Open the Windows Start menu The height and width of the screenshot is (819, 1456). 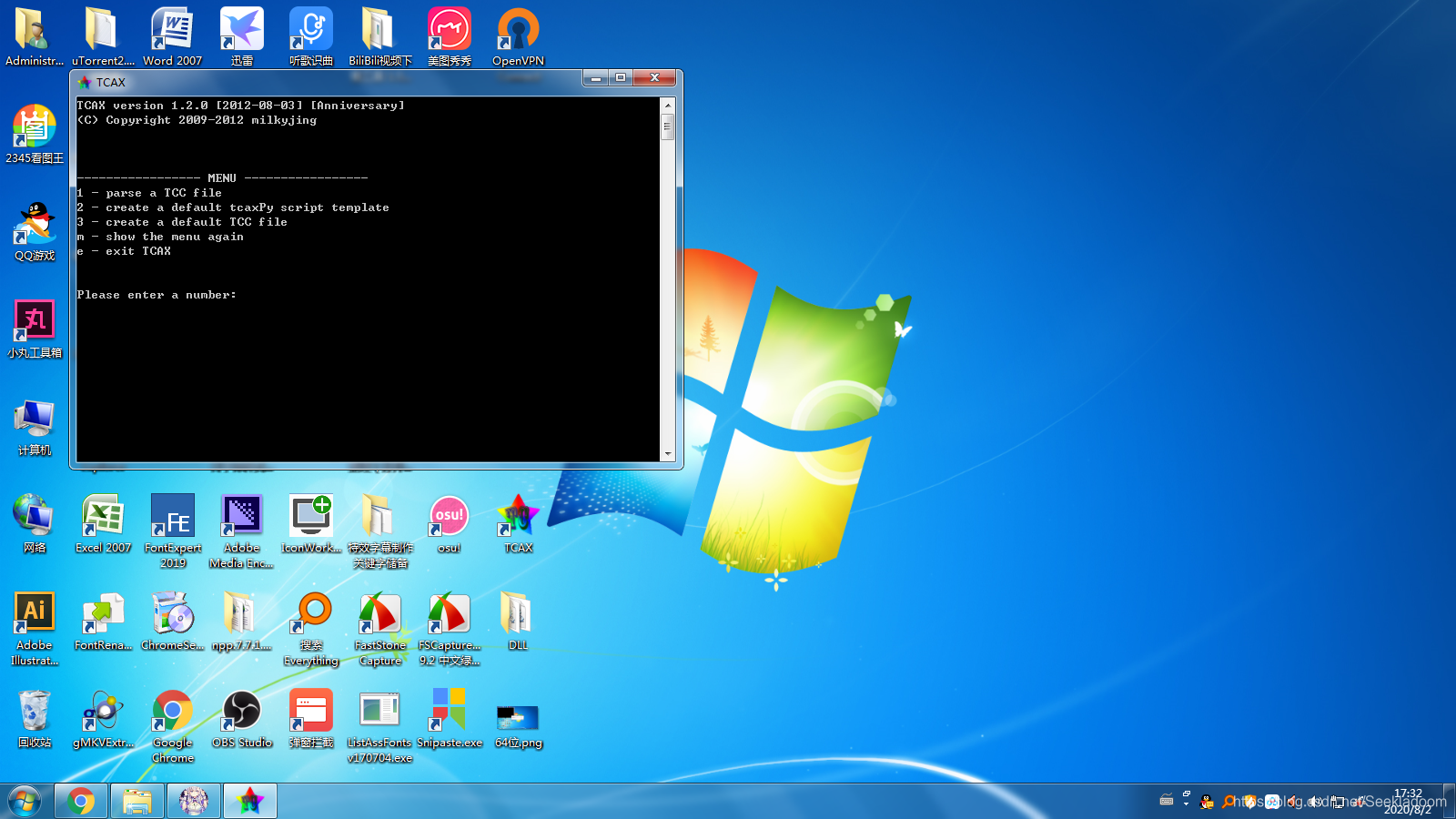25,802
